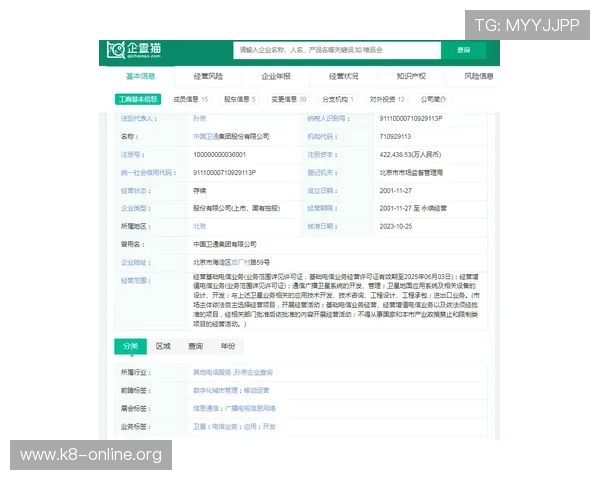Open the 电信业务 business tag
Image resolution: width=600 pixels, height=480 pixels.
(225, 426)
